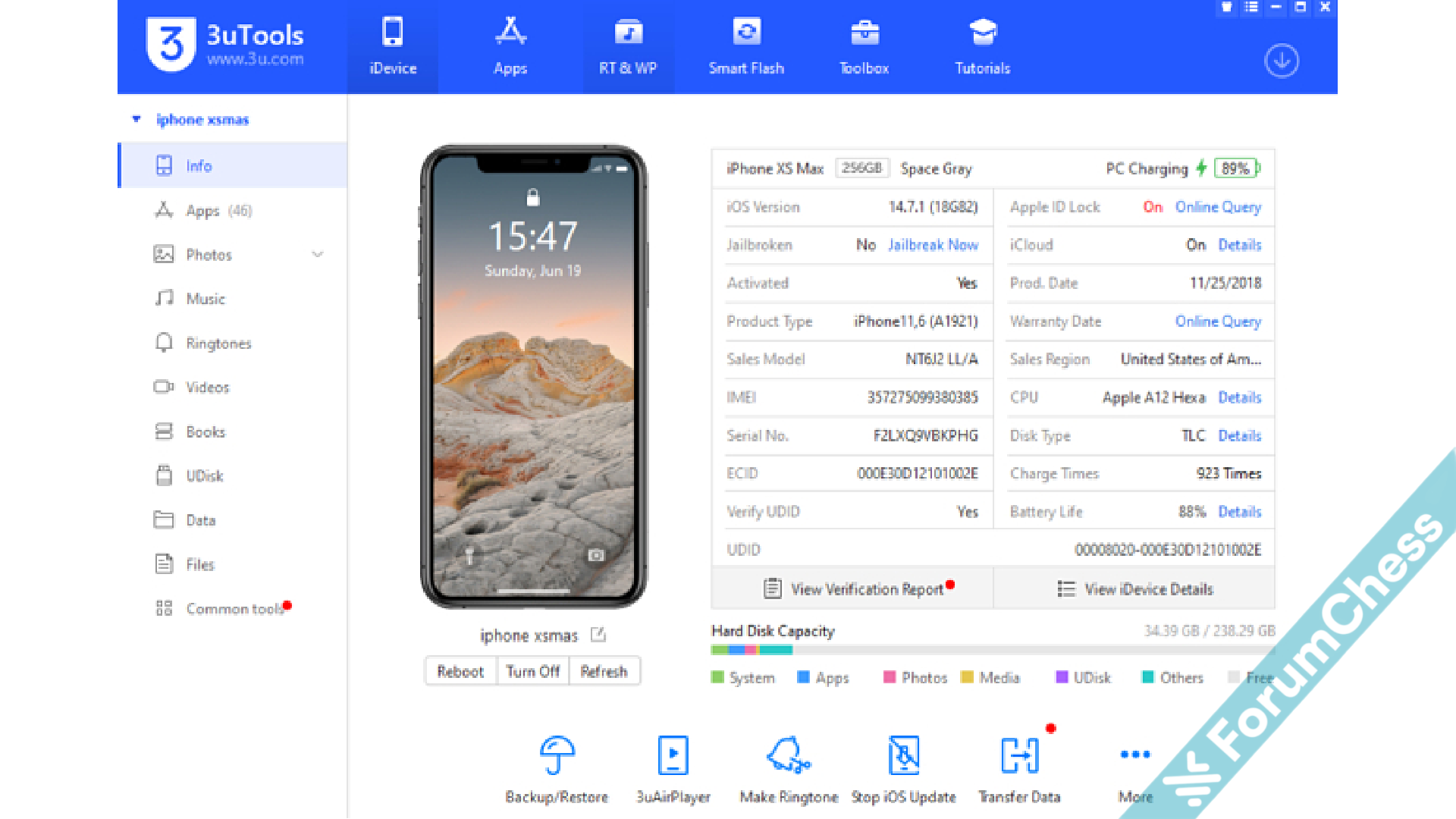Click Stop iOS Update icon

click(903, 755)
